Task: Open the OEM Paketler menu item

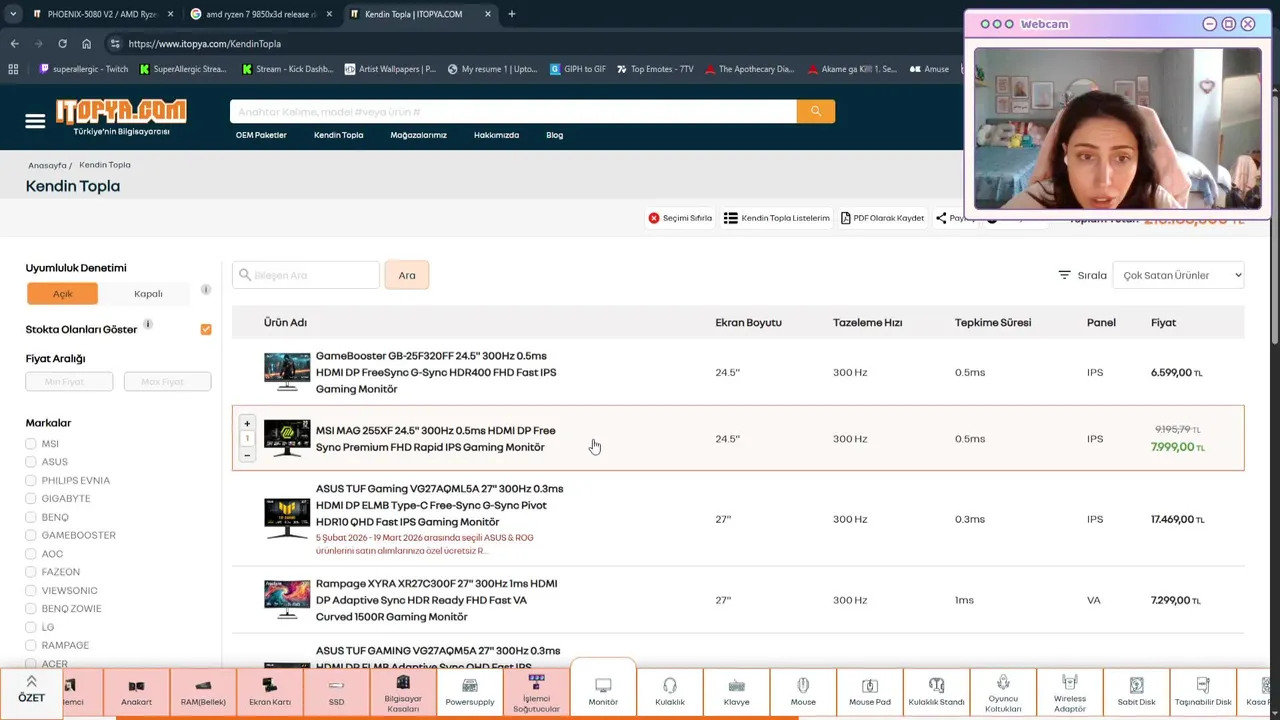Action: point(261,135)
